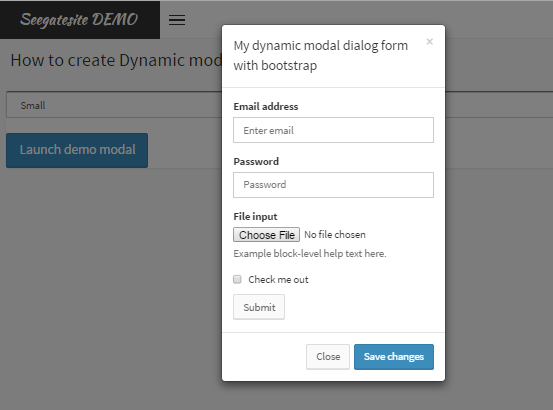Screen dimensions: 553x410
Task: Click the No file chosen text
Action: [x=335, y=234]
